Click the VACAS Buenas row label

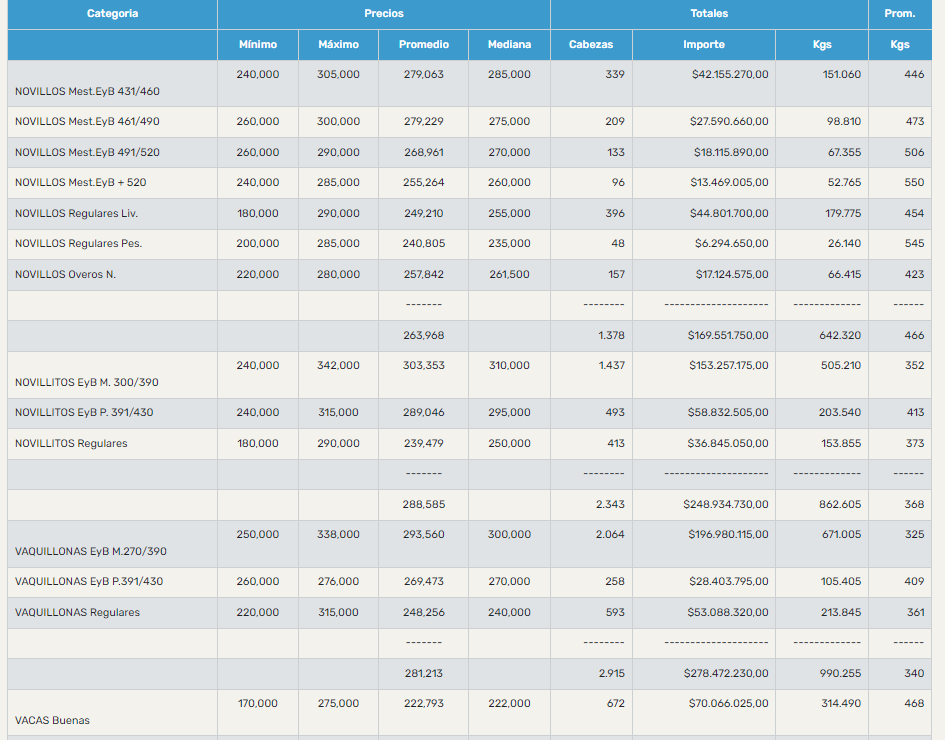pos(52,720)
